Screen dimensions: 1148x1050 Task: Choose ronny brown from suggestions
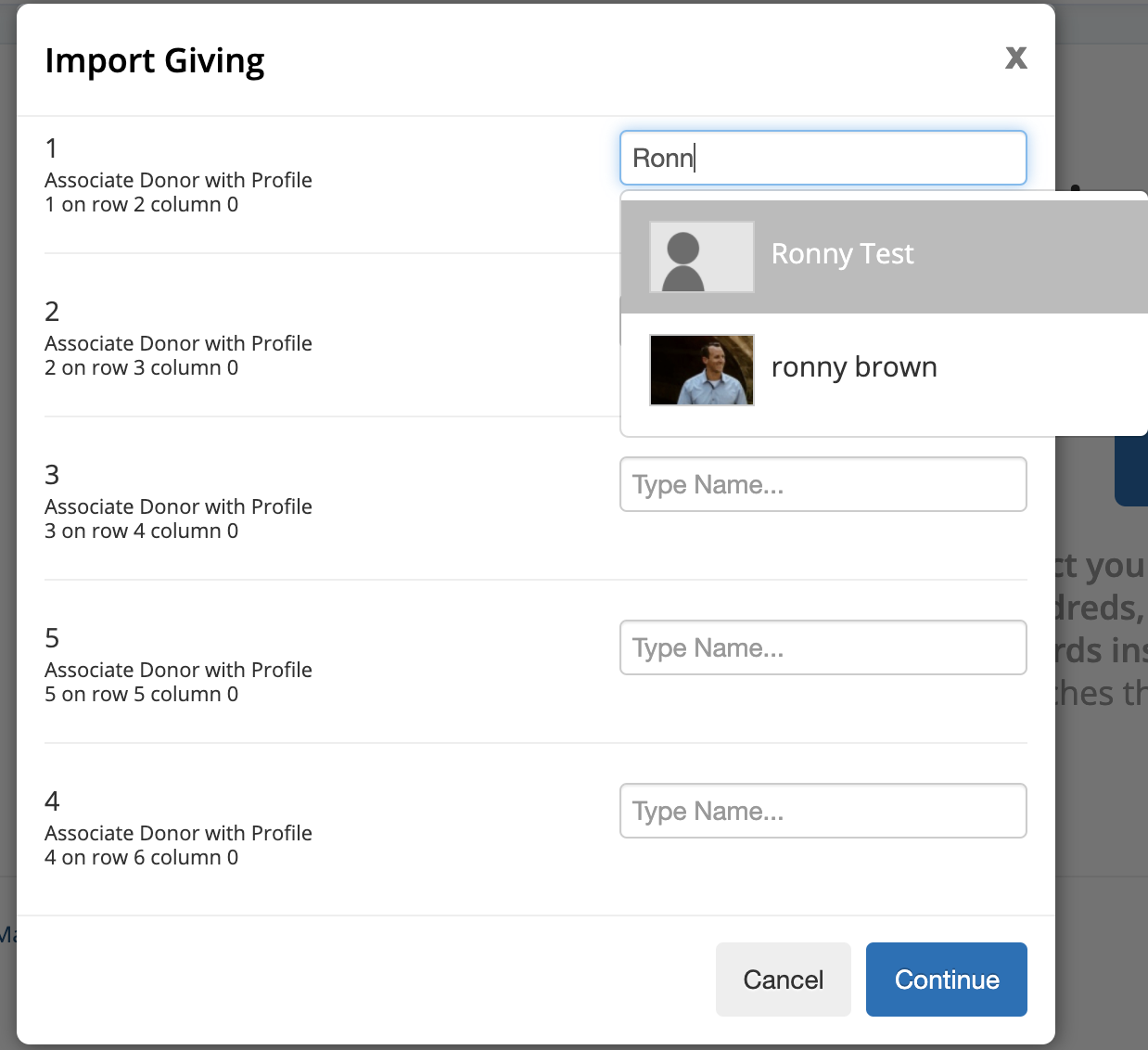tap(885, 370)
